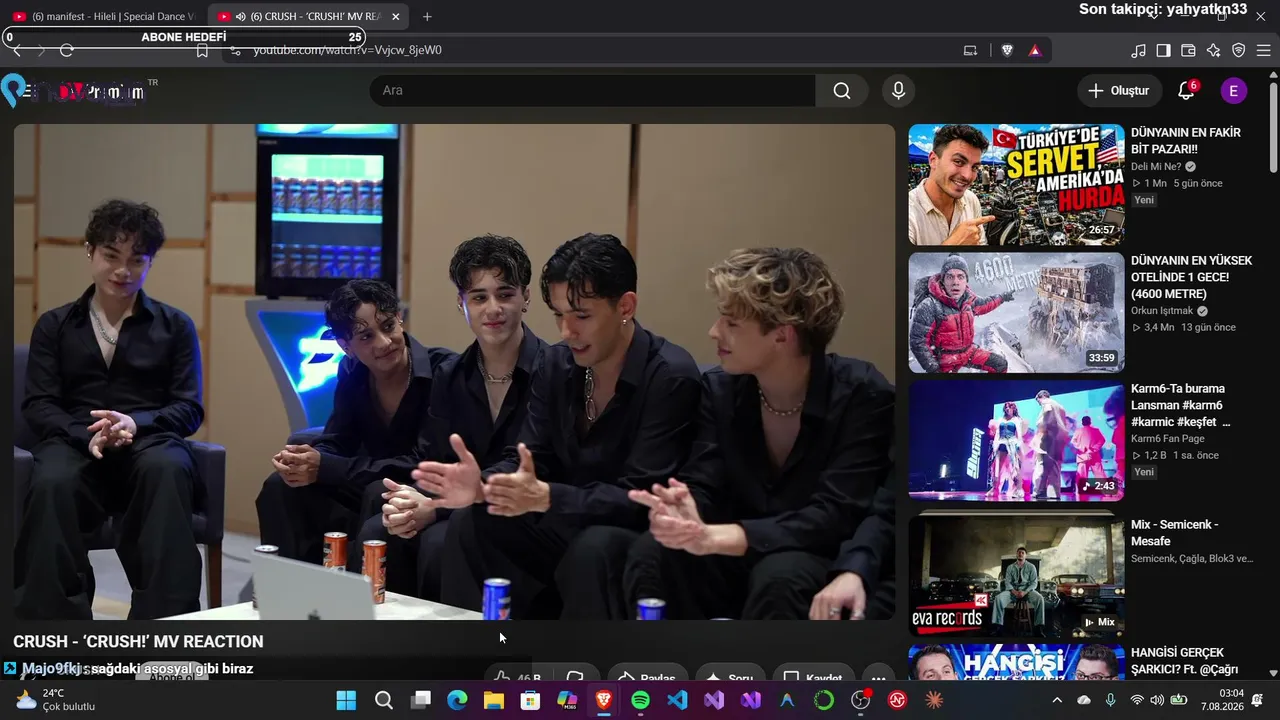Open a new browser tab
The width and height of the screenshot is (1280, 720).
point(427,16)
